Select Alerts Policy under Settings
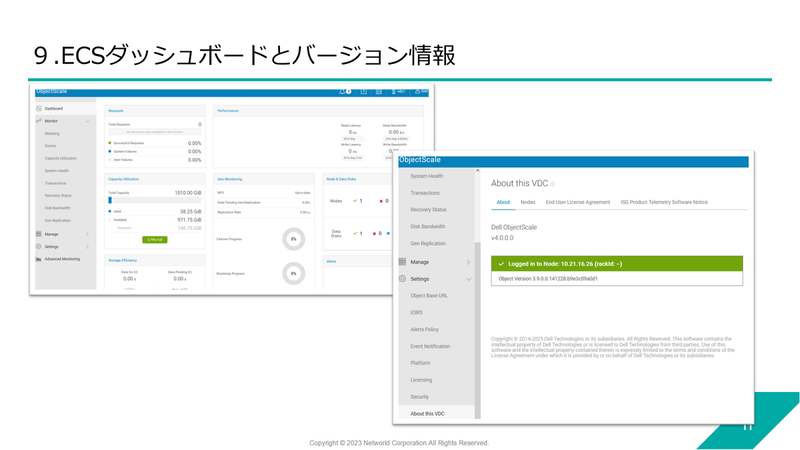Screen dimensions: 800x450 click(424, 329)
